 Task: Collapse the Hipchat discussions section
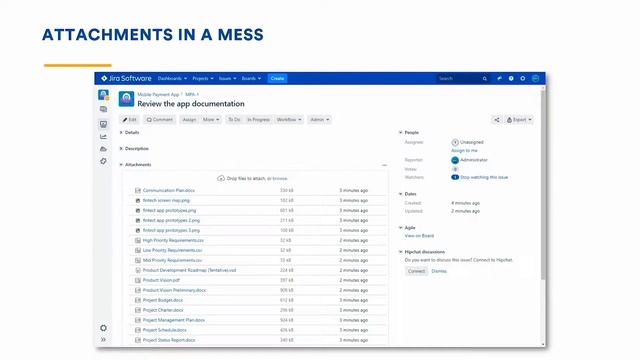400,252
